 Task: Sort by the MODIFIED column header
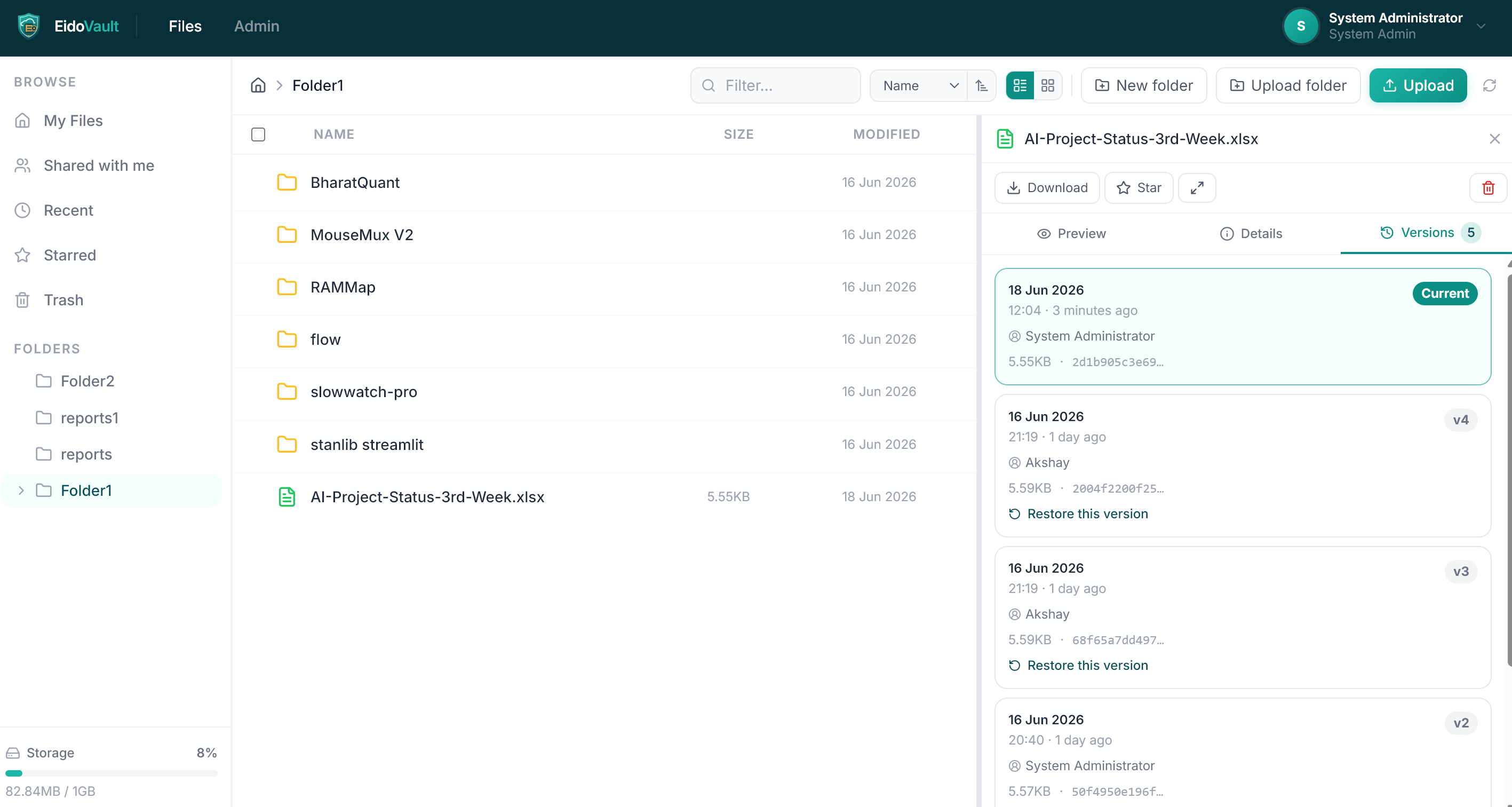886,134
